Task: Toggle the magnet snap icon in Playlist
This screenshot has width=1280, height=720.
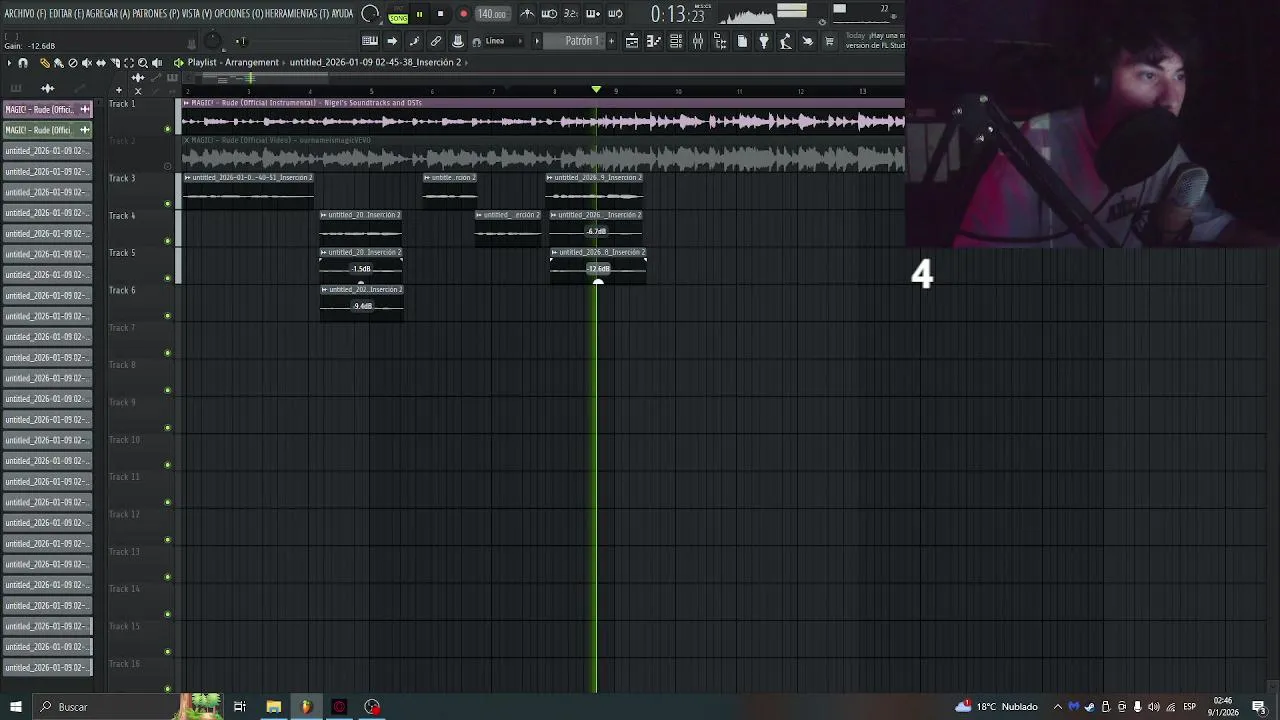Action: tap(23, 63)
